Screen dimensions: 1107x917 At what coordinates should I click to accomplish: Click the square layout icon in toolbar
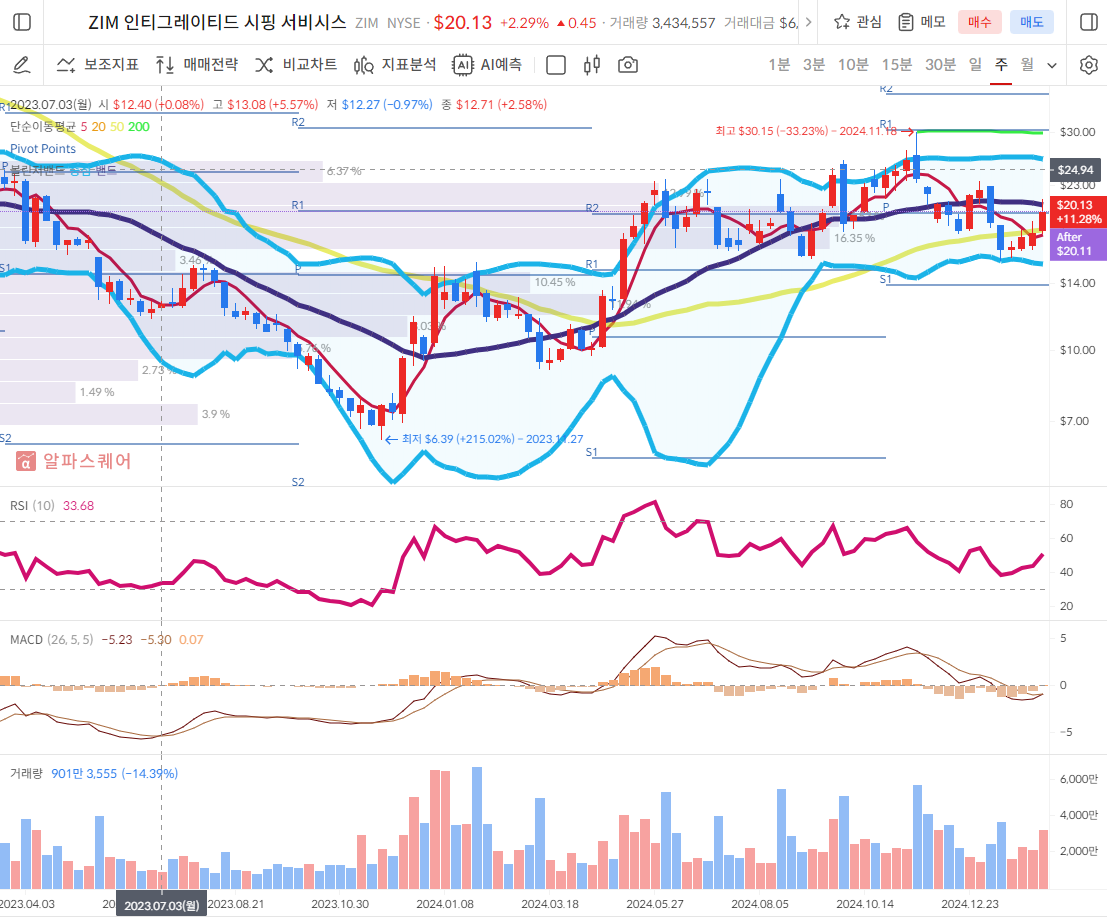(556, 65)
